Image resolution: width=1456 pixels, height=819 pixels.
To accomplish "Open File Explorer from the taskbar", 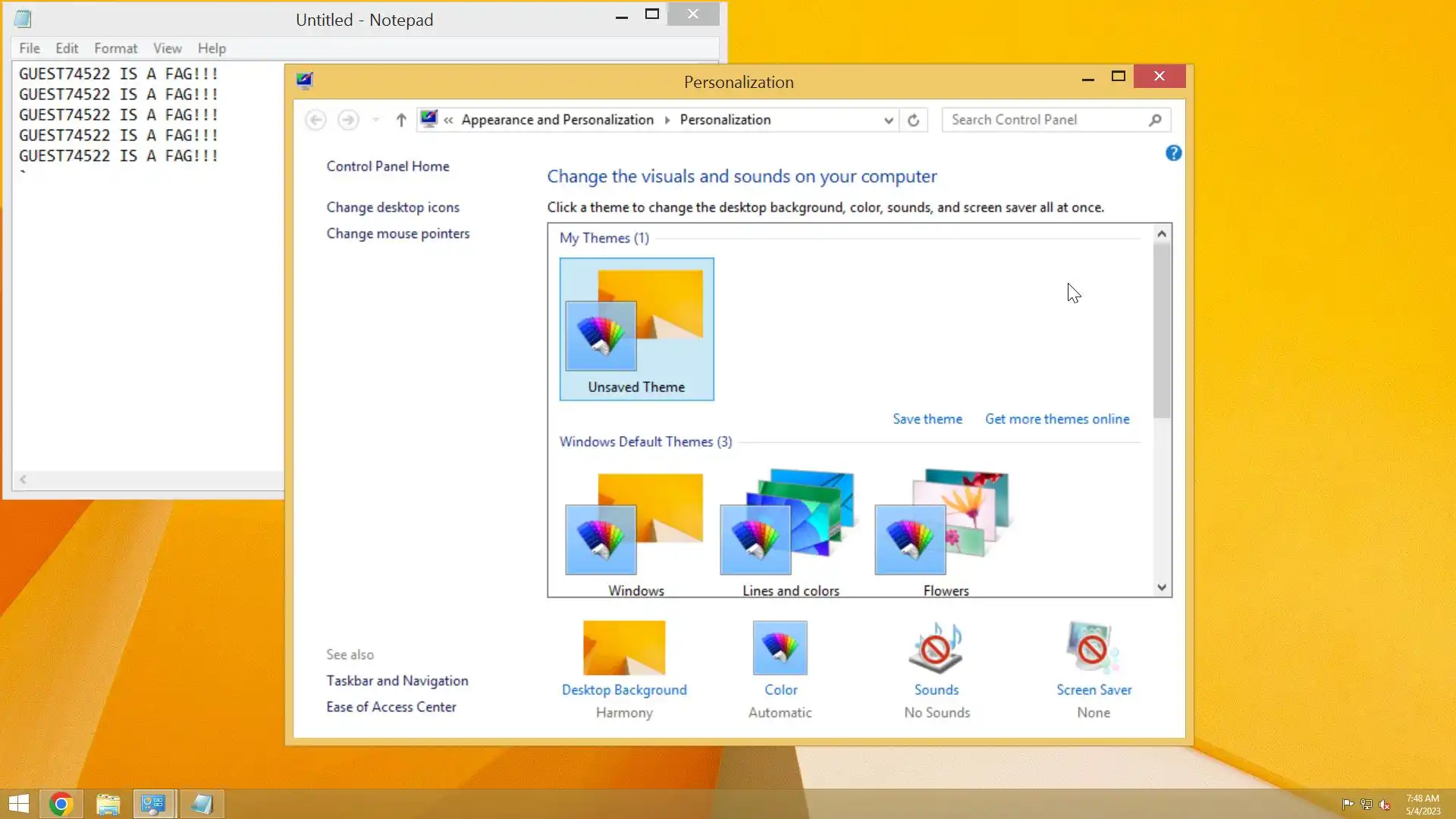I will 108,804.
